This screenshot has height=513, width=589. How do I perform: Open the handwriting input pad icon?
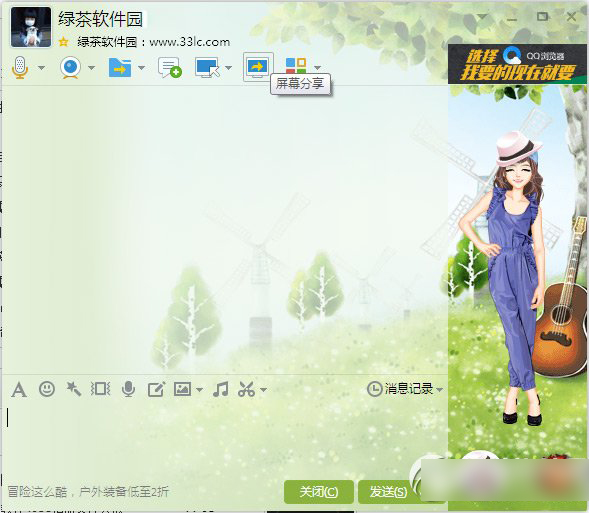[156, 389]
